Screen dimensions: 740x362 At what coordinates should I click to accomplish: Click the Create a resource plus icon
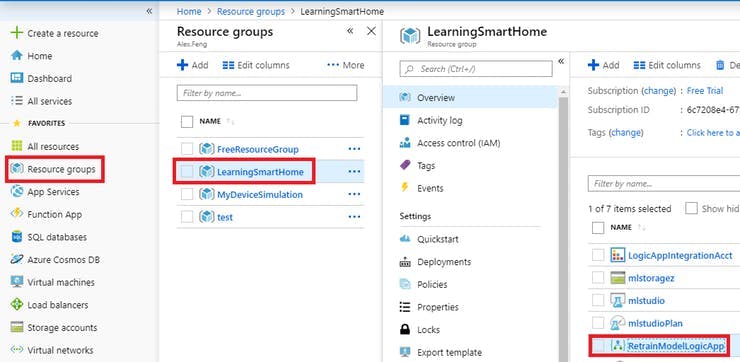(x=17, y=33)
